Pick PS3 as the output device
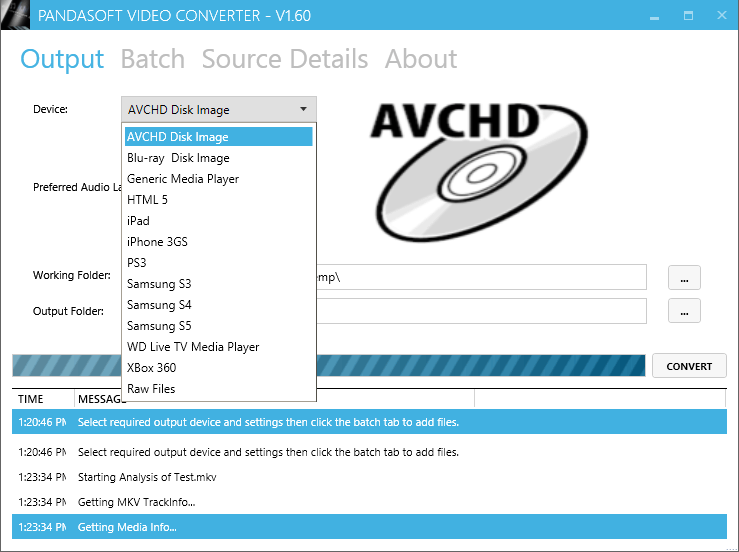Image resolution: width=739 pixels, height=552 pixels. click(x=219, y=263)
